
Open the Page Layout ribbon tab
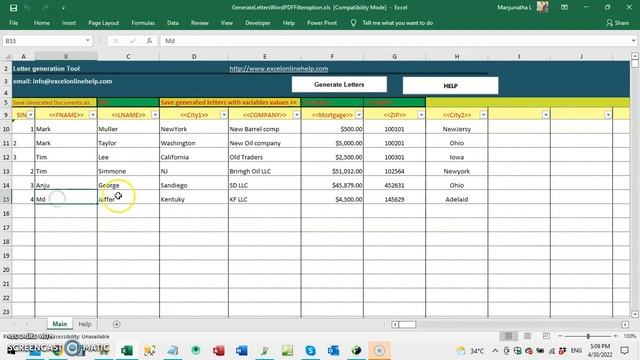104,23
